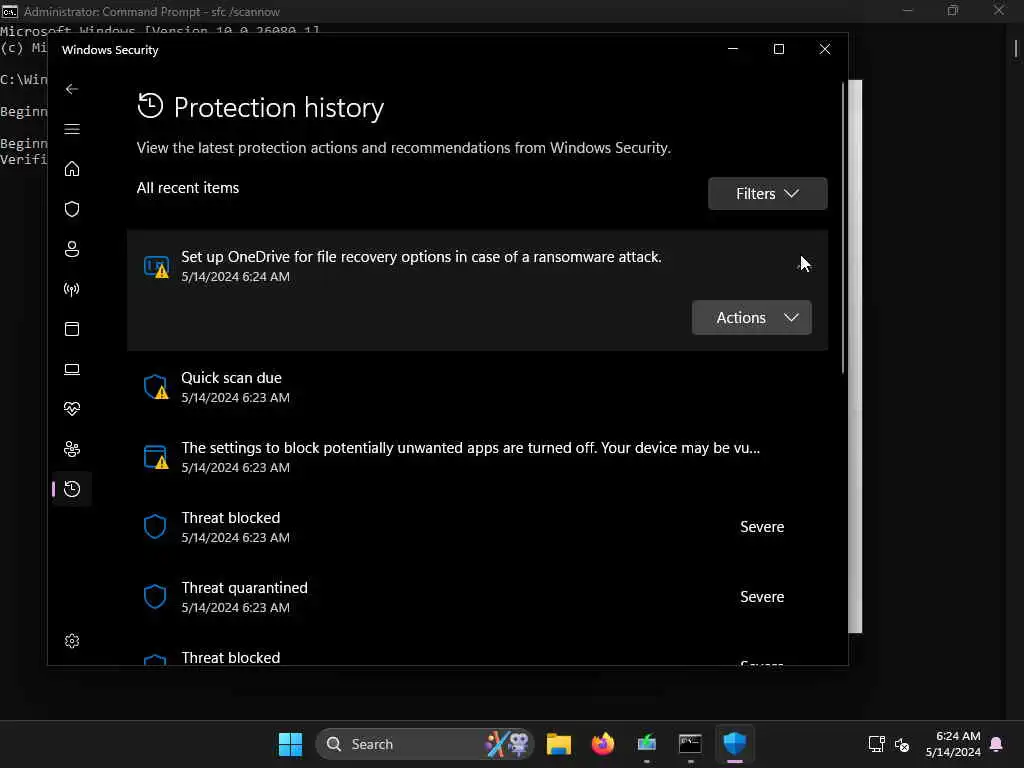Screen dimensions: 1024x768
Task: Click the taskbar Search box
Action: click(x=424, y=744)
